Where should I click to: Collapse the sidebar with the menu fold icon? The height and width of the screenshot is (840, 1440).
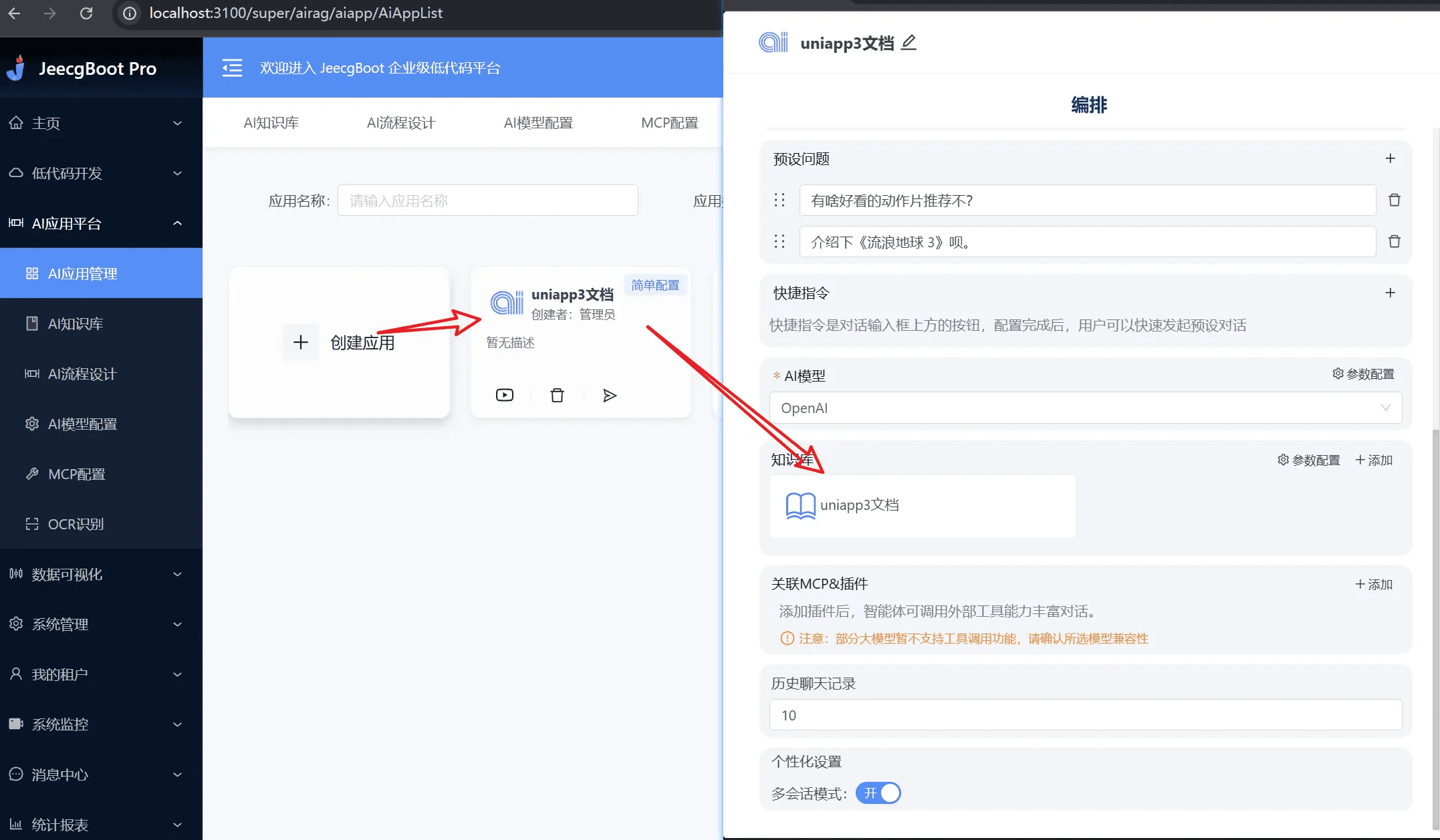232,67
